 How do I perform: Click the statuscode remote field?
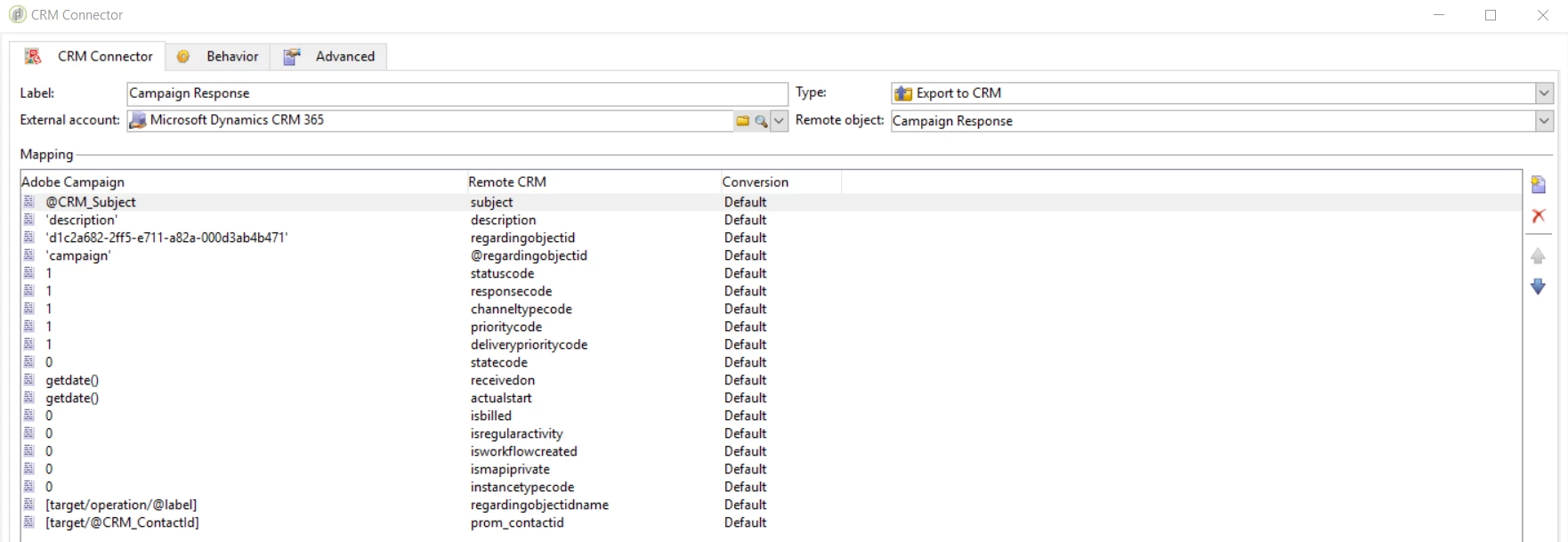(x=503, y=273)
